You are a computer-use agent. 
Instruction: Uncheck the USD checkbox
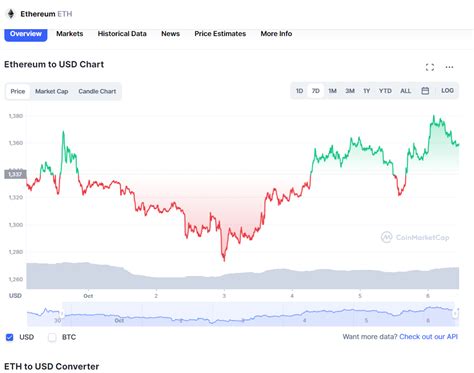click(10, 337)
